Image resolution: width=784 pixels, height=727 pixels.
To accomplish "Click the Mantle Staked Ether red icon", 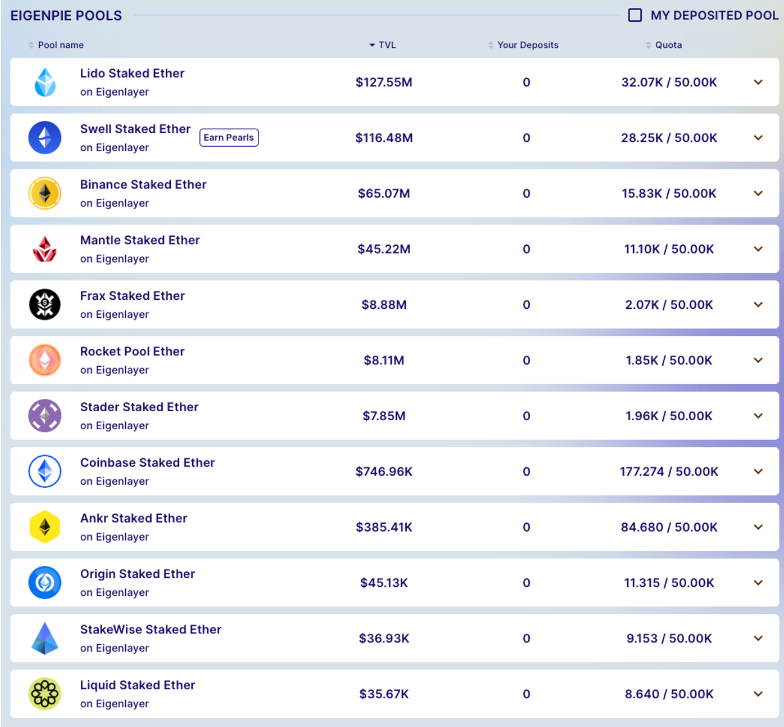I will [45, 249].
